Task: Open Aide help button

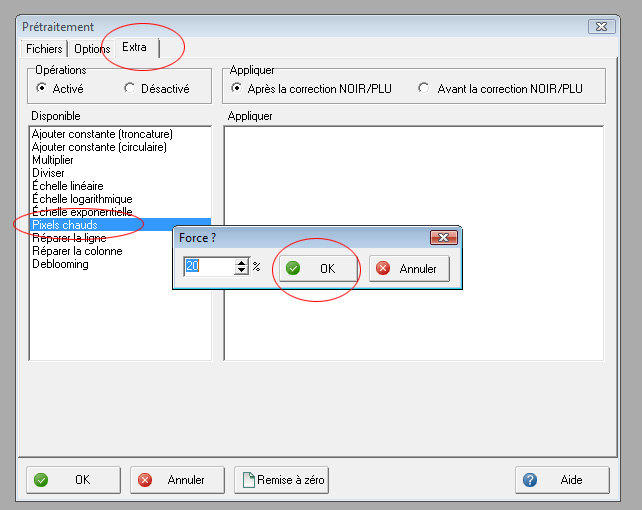Action: pyautogui.click(x=562, y=480)
